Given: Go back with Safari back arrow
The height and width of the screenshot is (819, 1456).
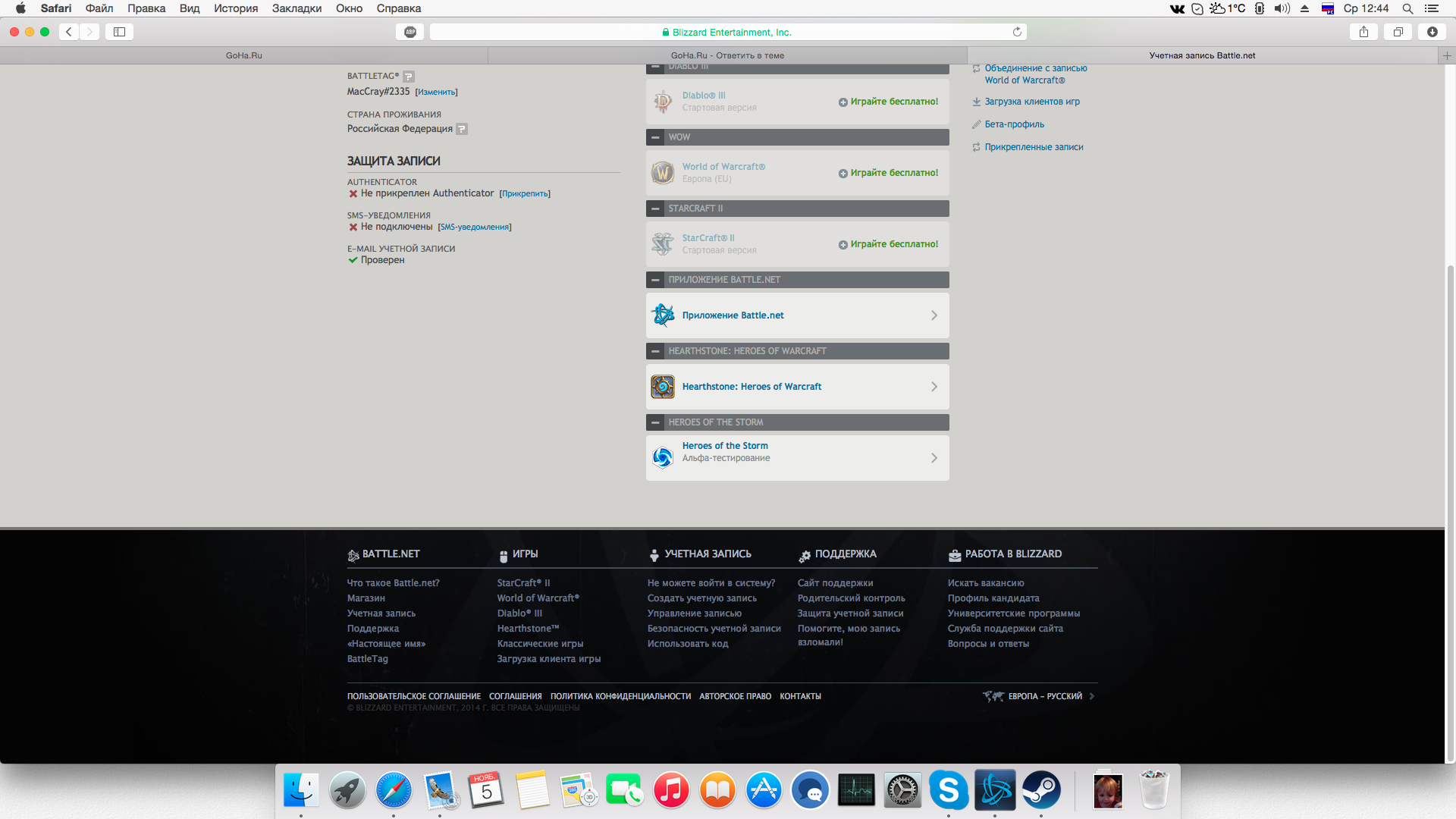Looking at the screenshot, I should click(69, 32).
